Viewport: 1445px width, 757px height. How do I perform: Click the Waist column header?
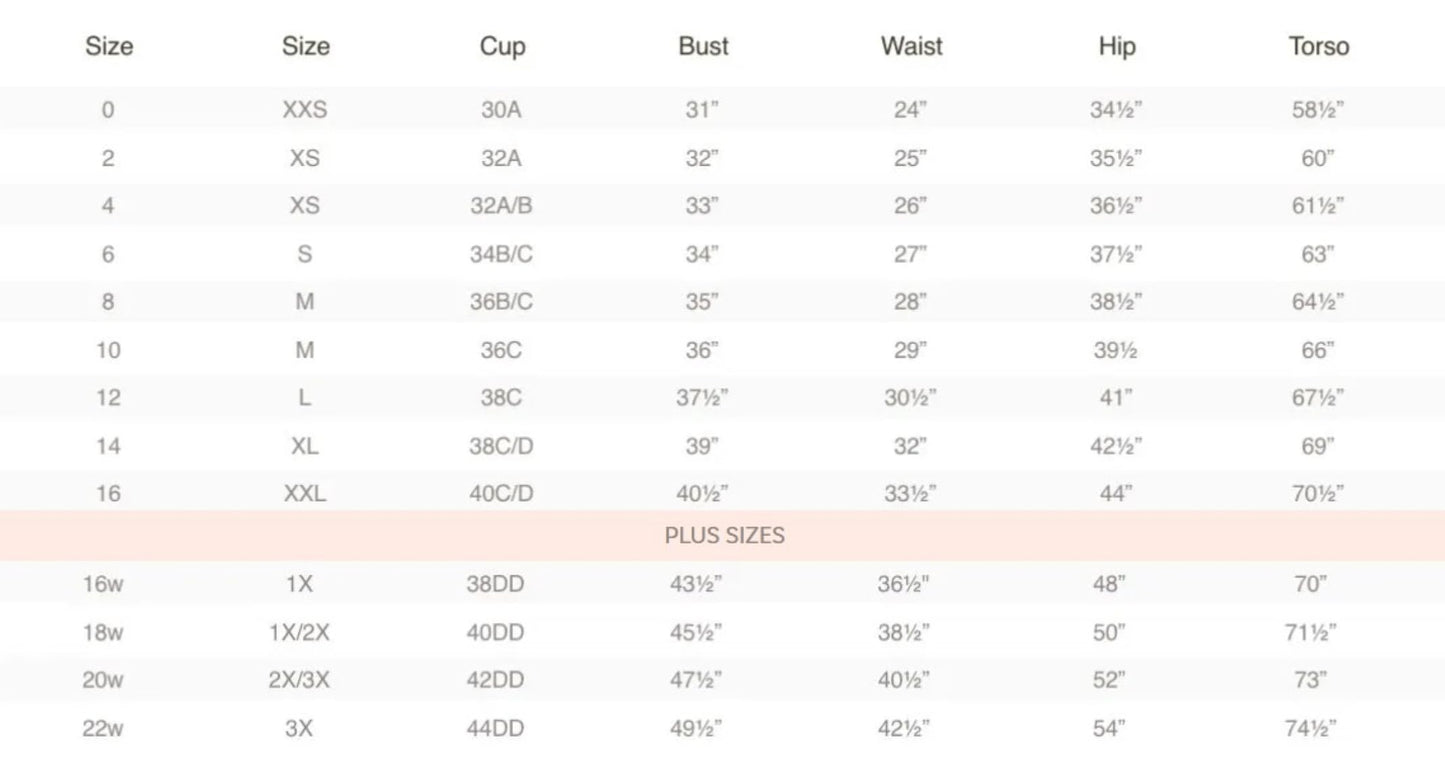(x=911, y=46)
